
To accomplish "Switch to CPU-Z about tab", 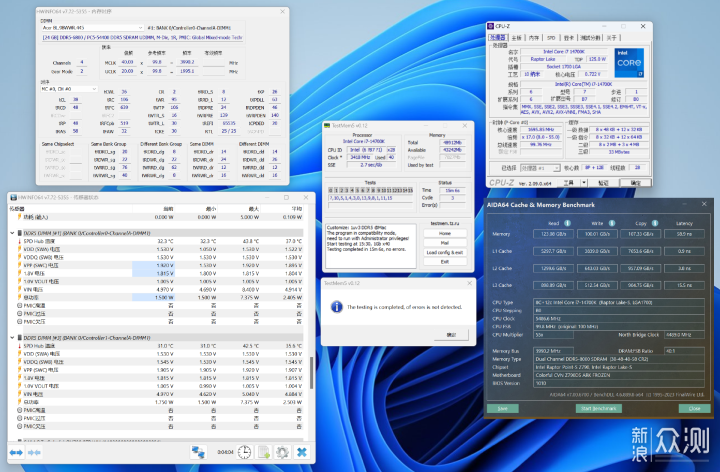I will click(612, 38).
